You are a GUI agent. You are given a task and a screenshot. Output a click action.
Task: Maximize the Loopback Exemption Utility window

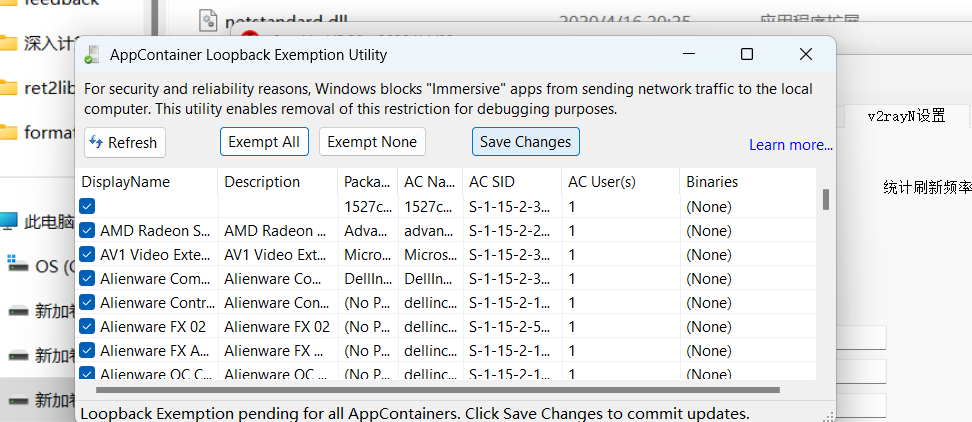coord(746,54)
